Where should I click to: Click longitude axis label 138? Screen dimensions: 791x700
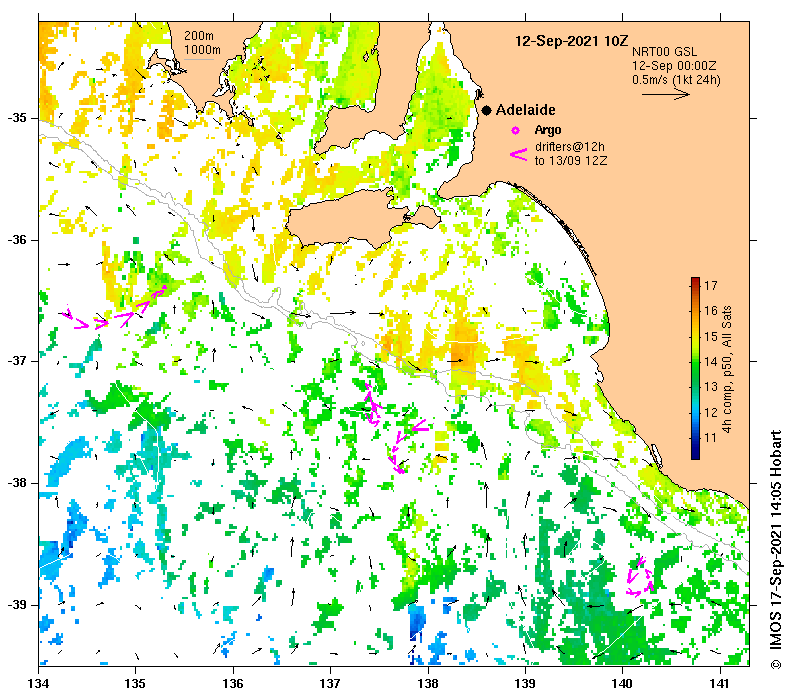(x=428, y=684)
